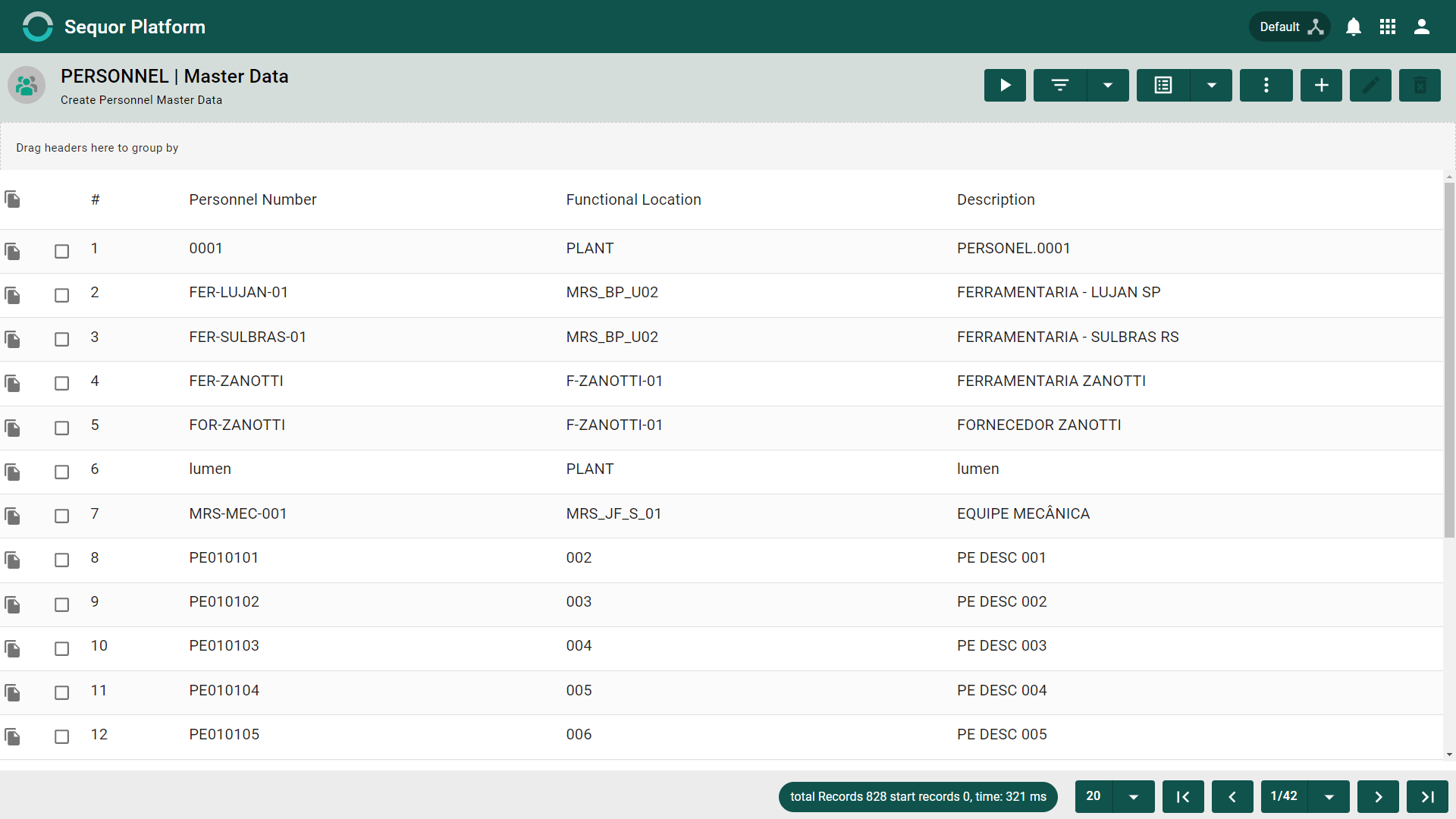Click the scrollbar down arrow

(1449, 755)
